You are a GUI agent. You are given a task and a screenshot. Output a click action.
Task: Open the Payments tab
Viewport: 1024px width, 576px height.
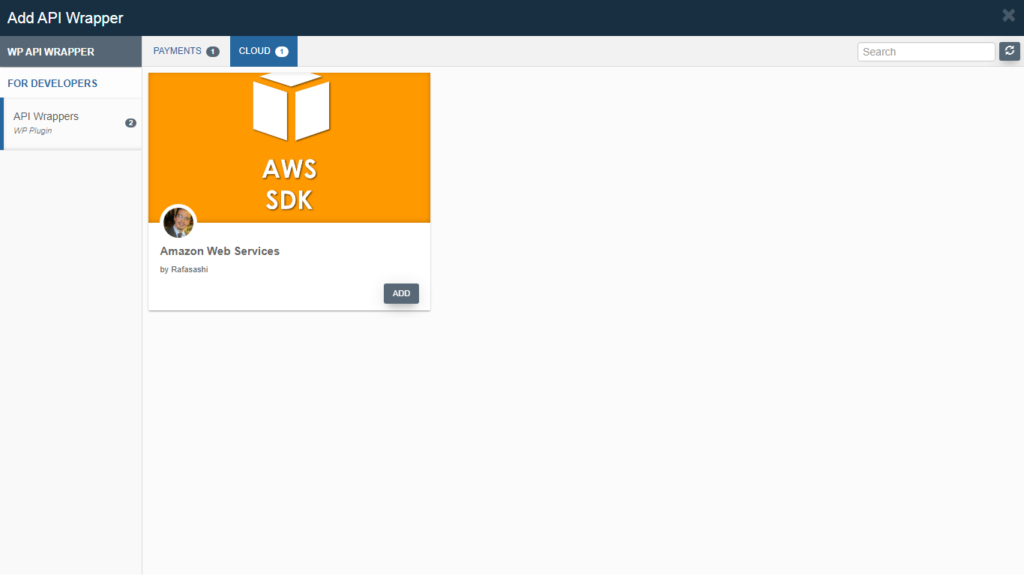pyautogui.click(x=185, y=51)
